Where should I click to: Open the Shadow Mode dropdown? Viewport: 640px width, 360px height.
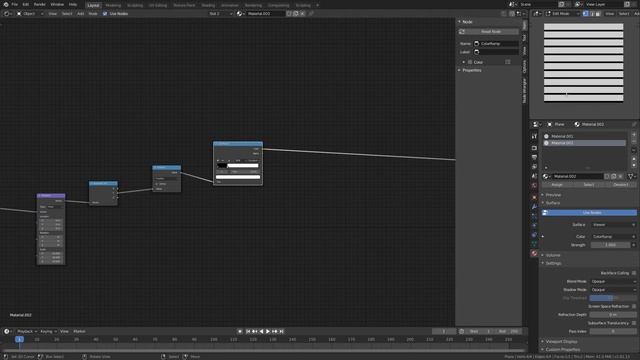(x=613, y=290)
